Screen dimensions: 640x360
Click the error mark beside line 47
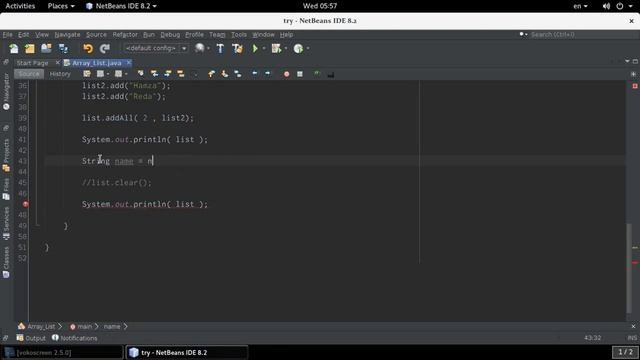pyautogui.click(x=25, y=204)
